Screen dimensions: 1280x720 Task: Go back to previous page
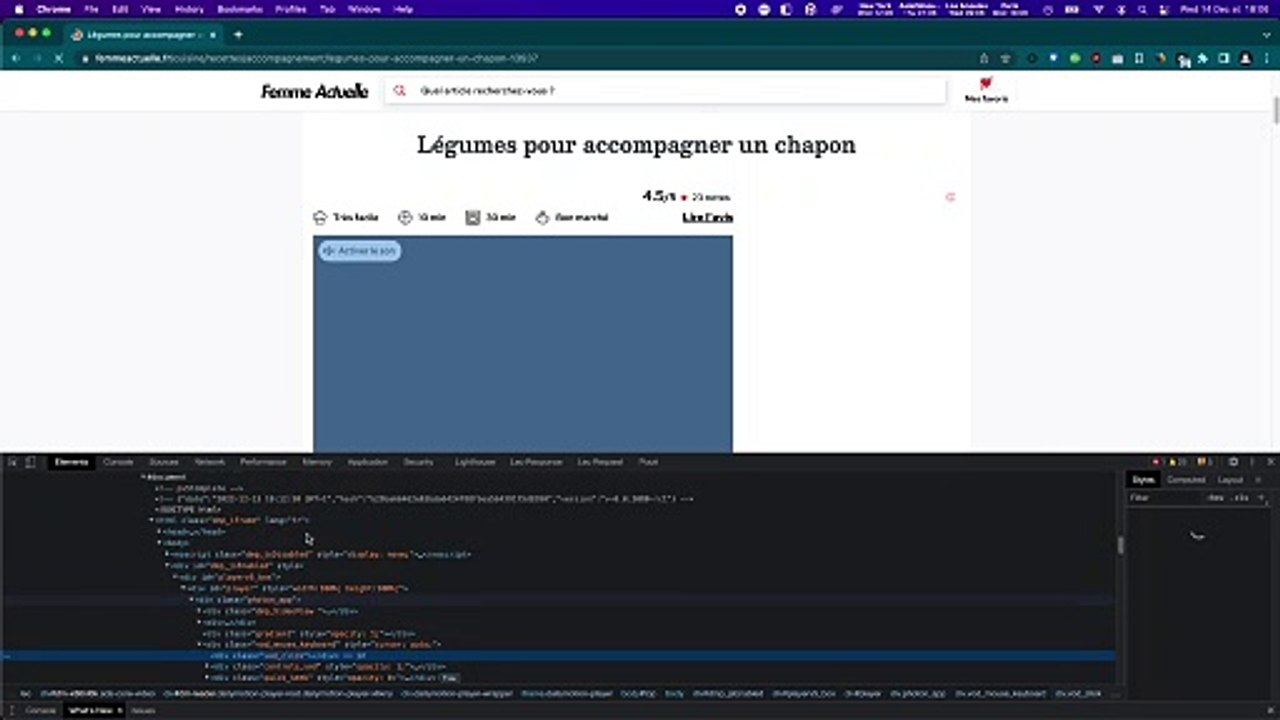[16, 58]
